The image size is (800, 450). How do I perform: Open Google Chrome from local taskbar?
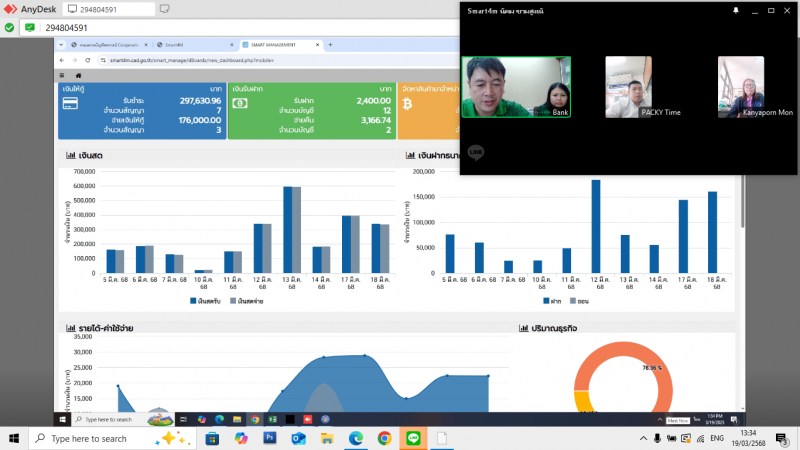tap(385, 438)
